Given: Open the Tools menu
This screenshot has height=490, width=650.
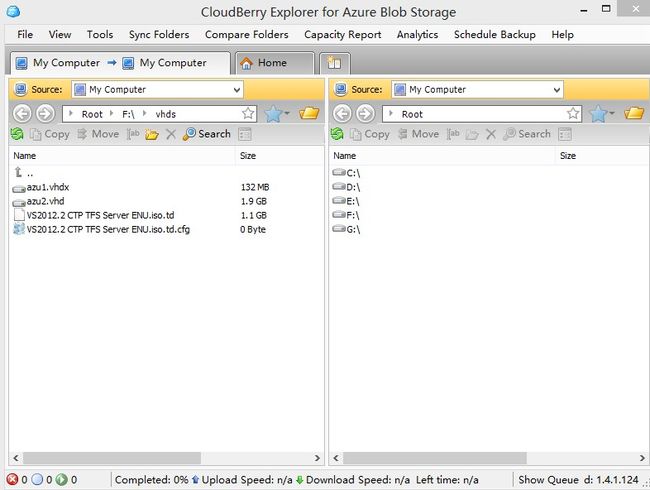Looking at the screenshot, I should click(100, 34).
